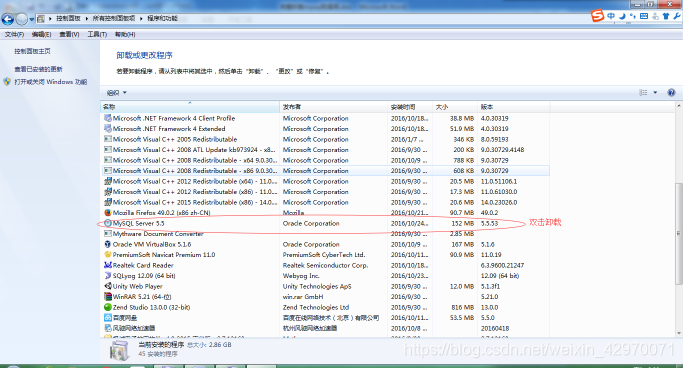Click the Visual C++ 2015 Redistributable icon

108,202
